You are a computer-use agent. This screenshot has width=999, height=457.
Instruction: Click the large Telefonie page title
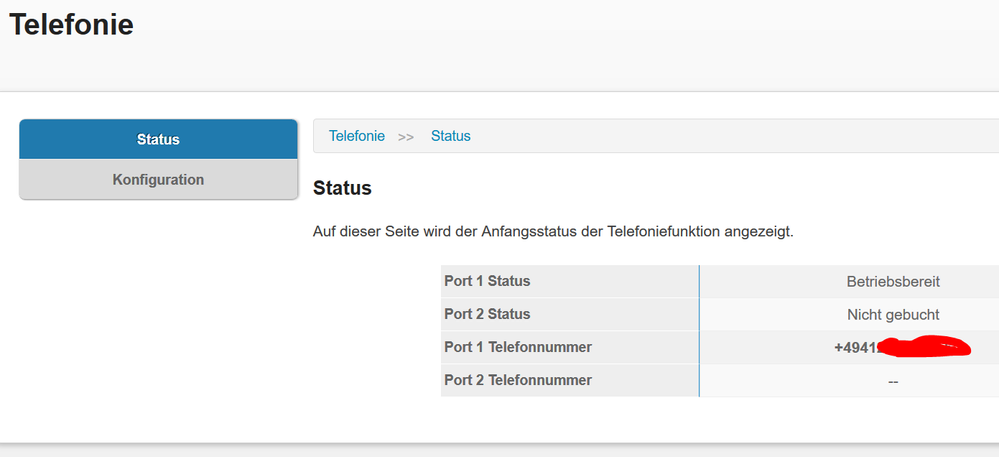(x=71, y=25)
